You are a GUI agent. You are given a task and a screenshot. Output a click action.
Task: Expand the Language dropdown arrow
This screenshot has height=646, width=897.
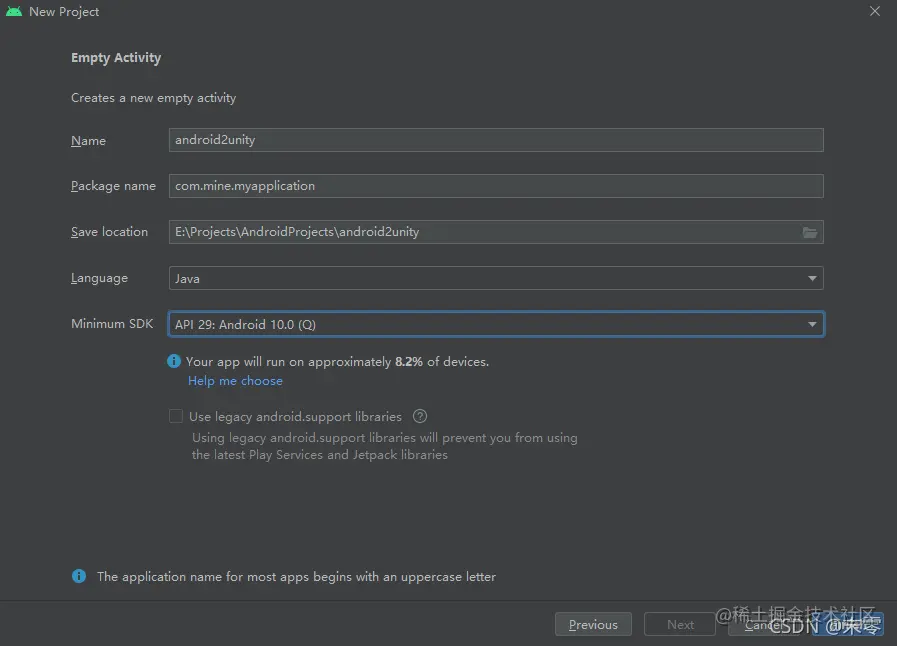click(x=812, y=278)
